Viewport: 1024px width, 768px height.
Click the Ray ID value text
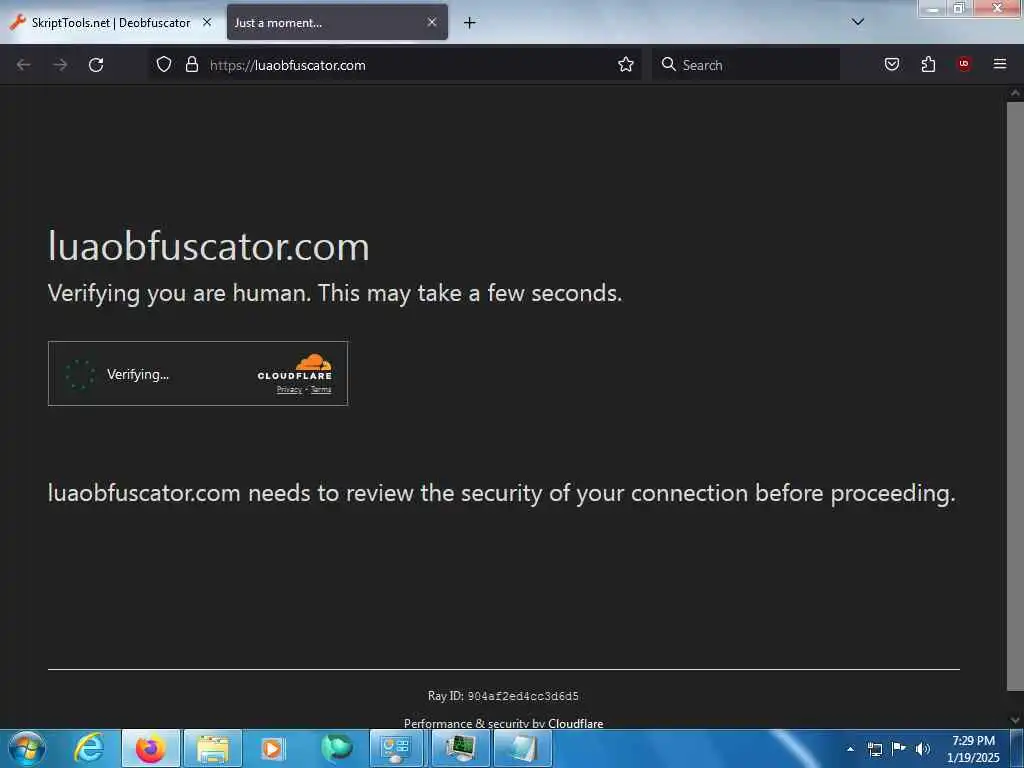(522, 696)
